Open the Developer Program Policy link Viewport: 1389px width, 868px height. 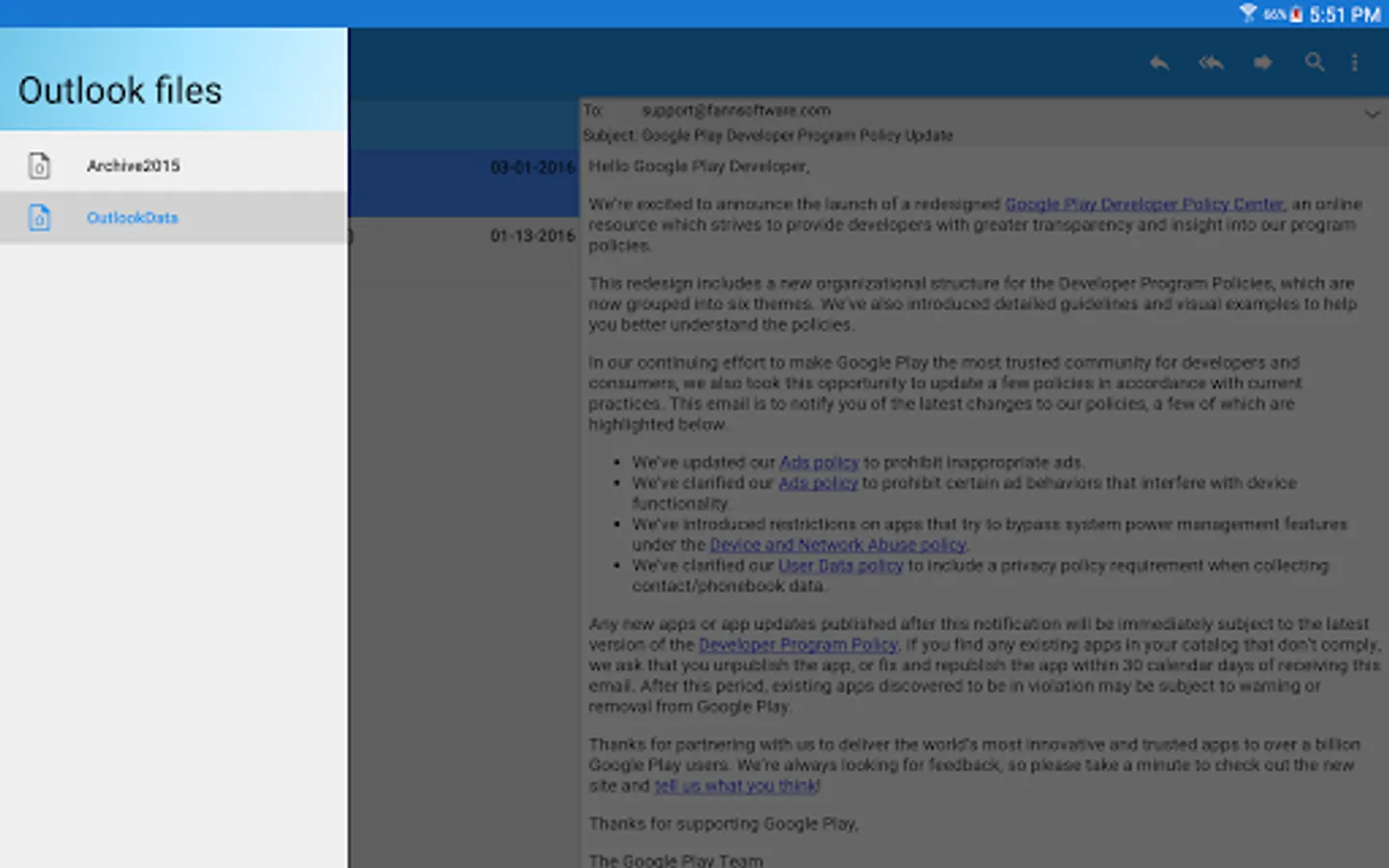tap(798, 645)
